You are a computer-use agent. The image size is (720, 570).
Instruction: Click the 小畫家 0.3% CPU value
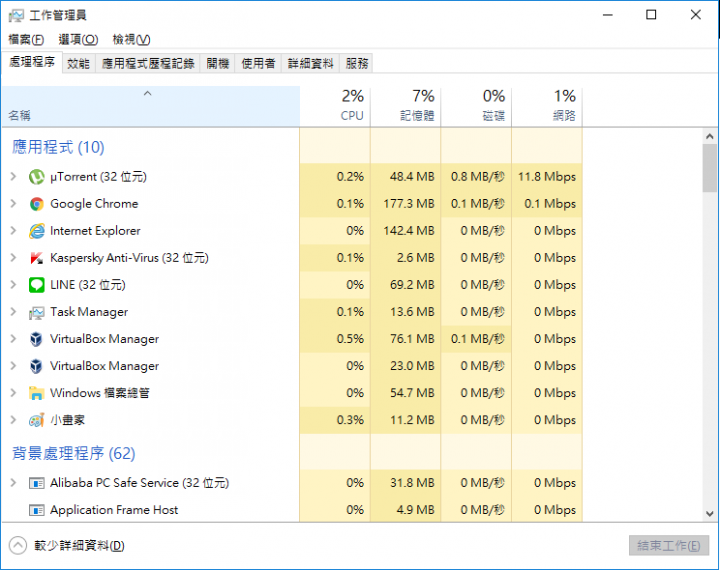350,420
